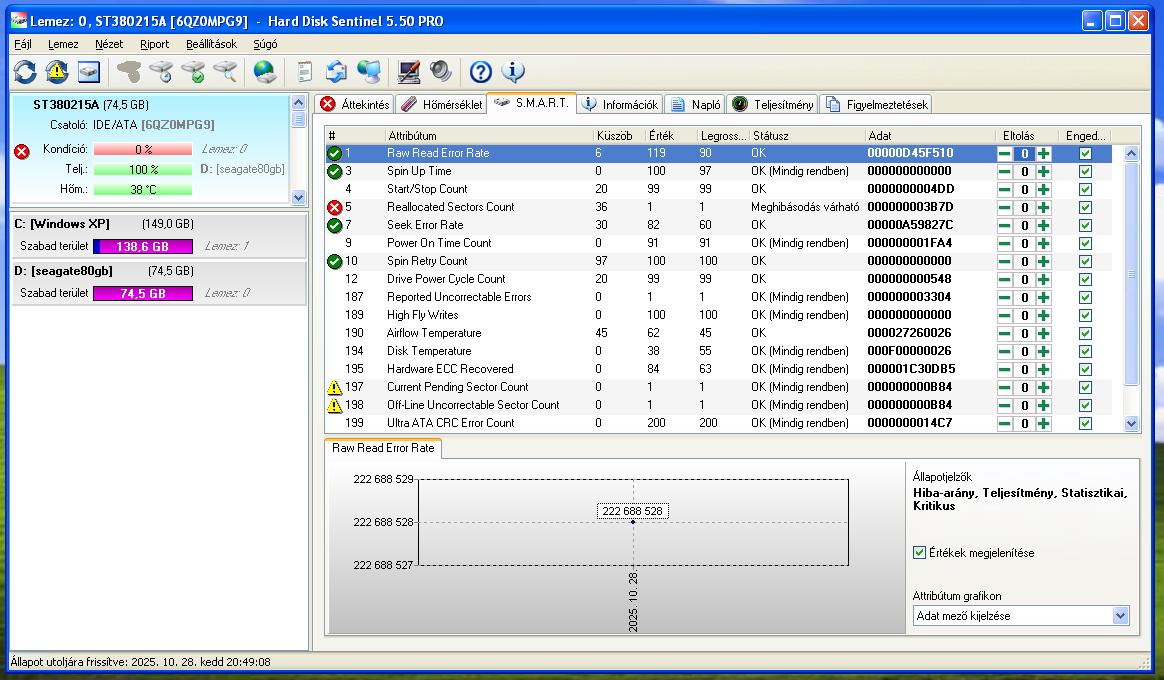Image resolution: width=1164 pixels, height=680 pixels.
Task: Click the disk with magnifier toolbar icon
Action: (225, 72)
